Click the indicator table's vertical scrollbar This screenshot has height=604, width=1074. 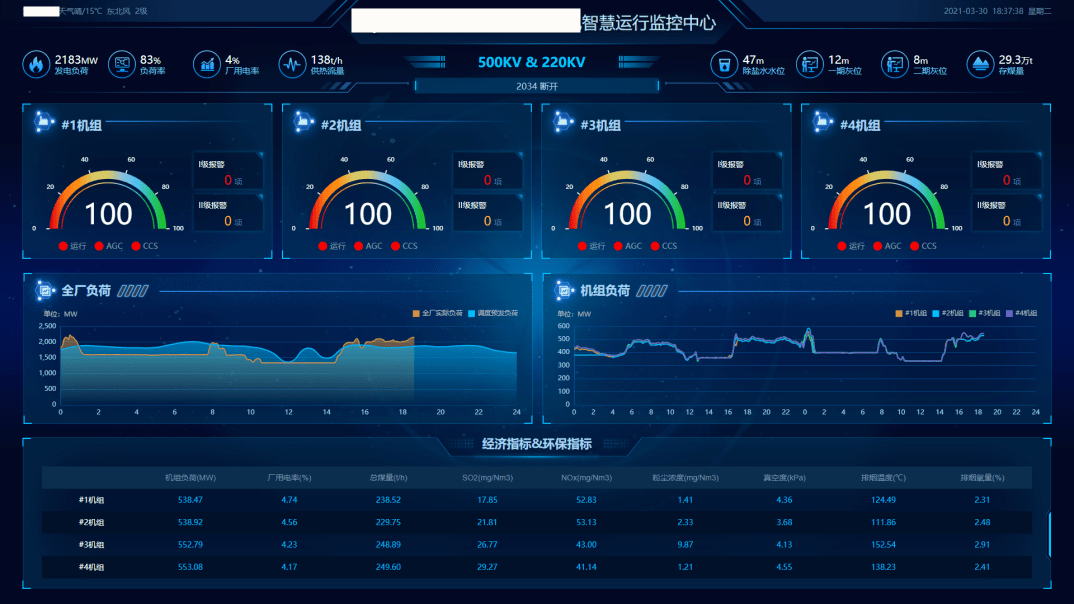point(1049,535)
